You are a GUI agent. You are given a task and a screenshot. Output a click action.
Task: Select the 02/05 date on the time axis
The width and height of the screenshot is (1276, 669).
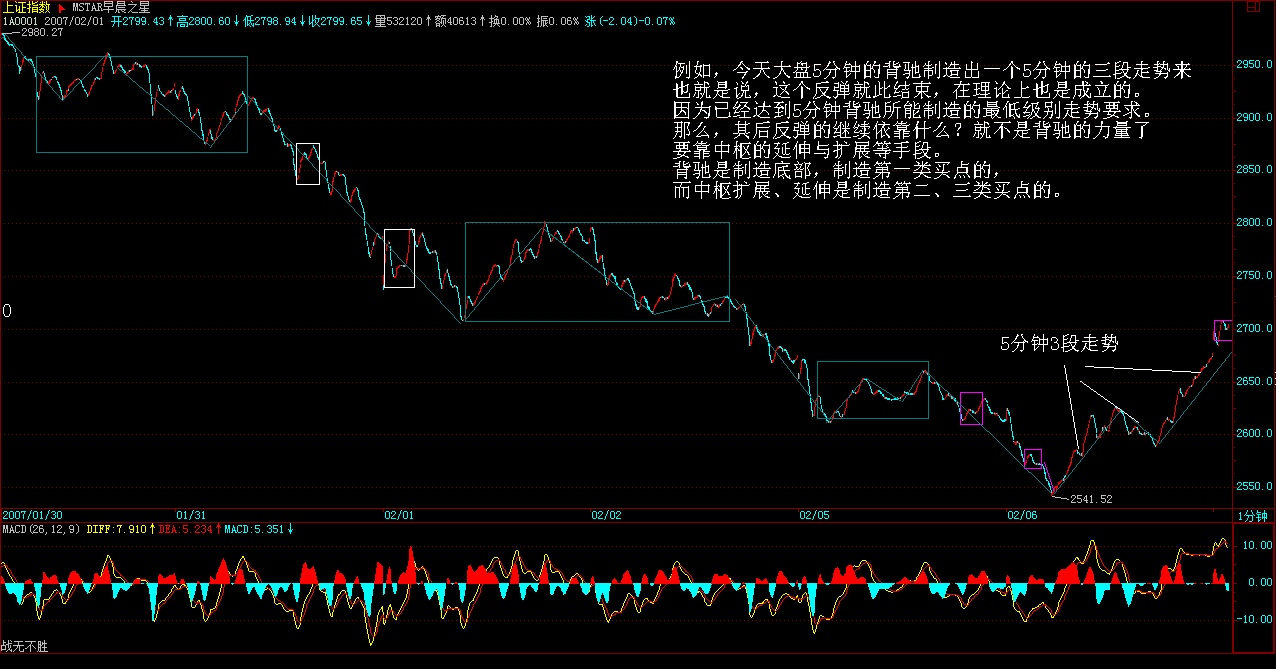click(814, 516)
